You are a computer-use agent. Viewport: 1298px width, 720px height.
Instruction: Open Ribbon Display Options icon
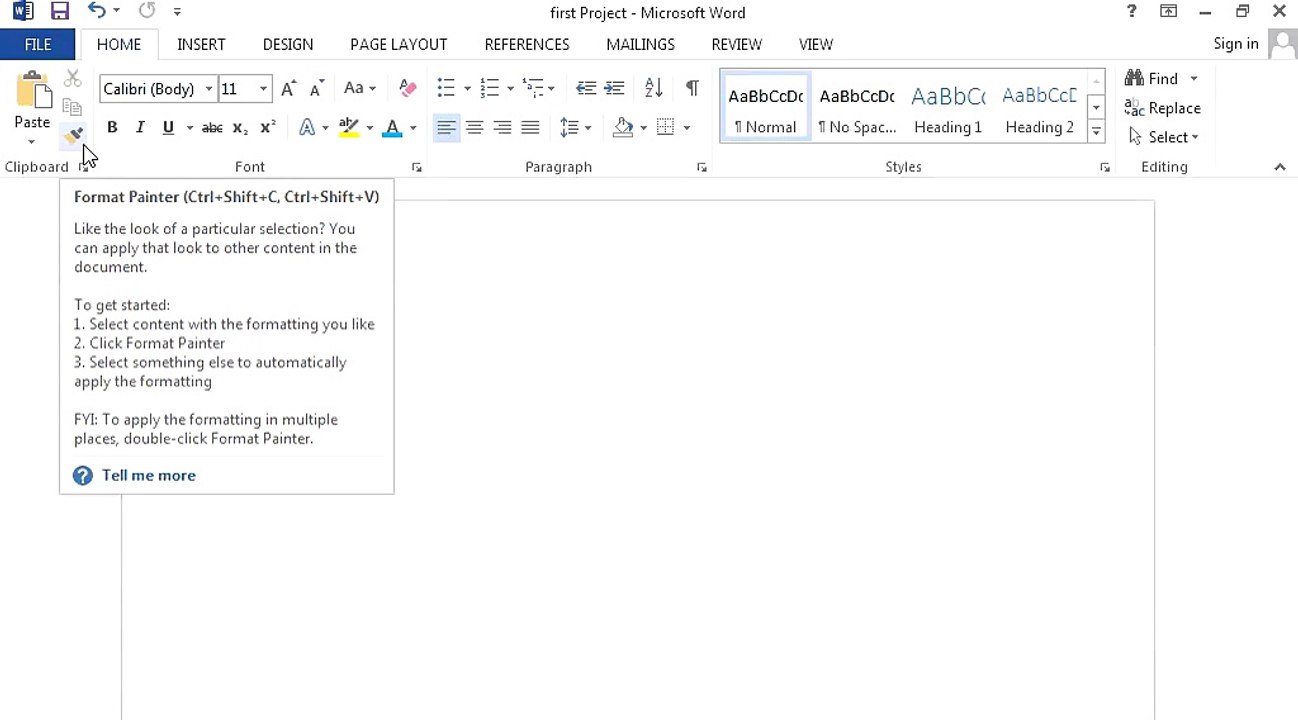[x=1168, y=12]
